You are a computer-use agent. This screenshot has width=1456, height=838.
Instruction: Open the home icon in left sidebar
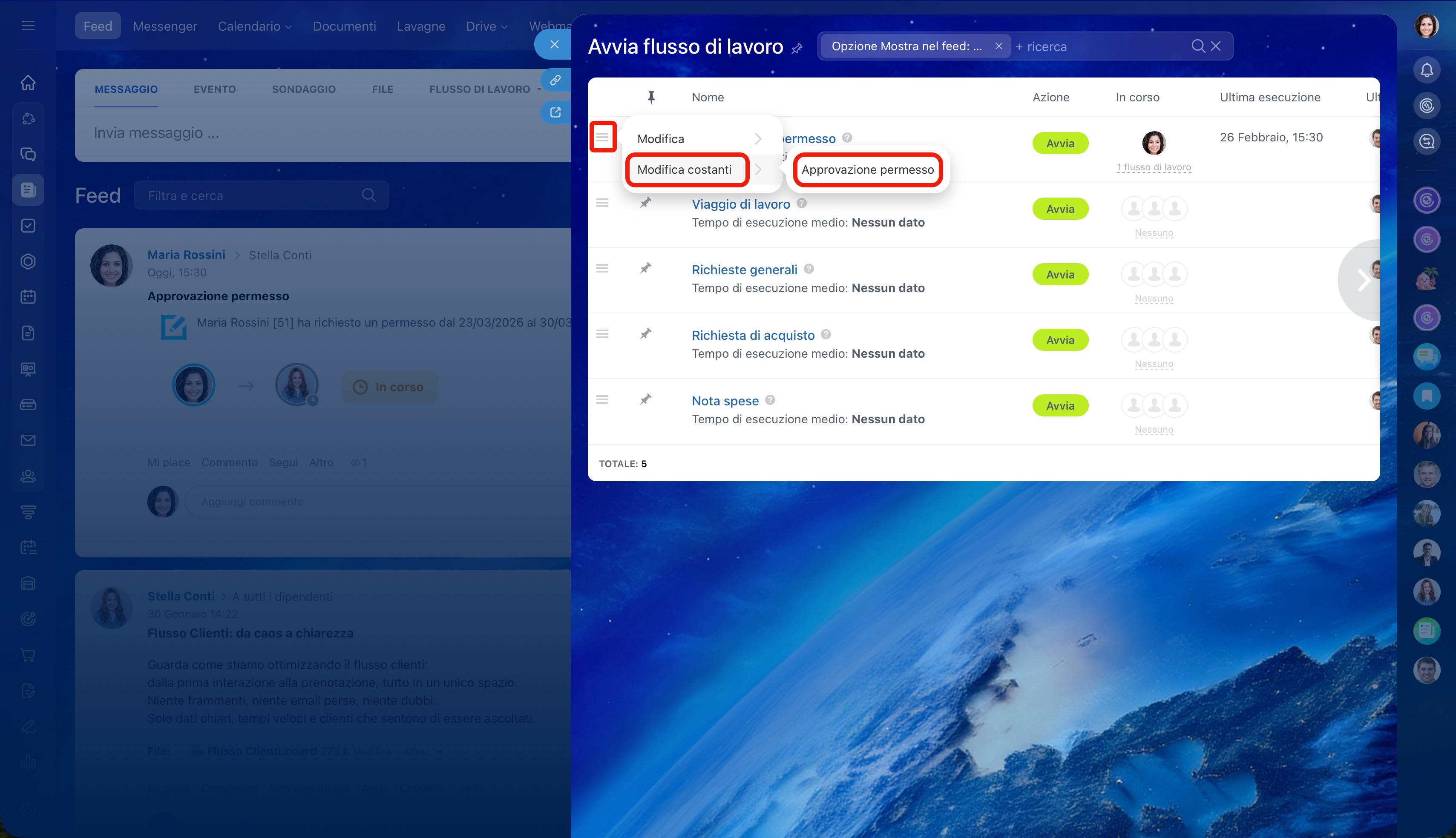(28, 83)
